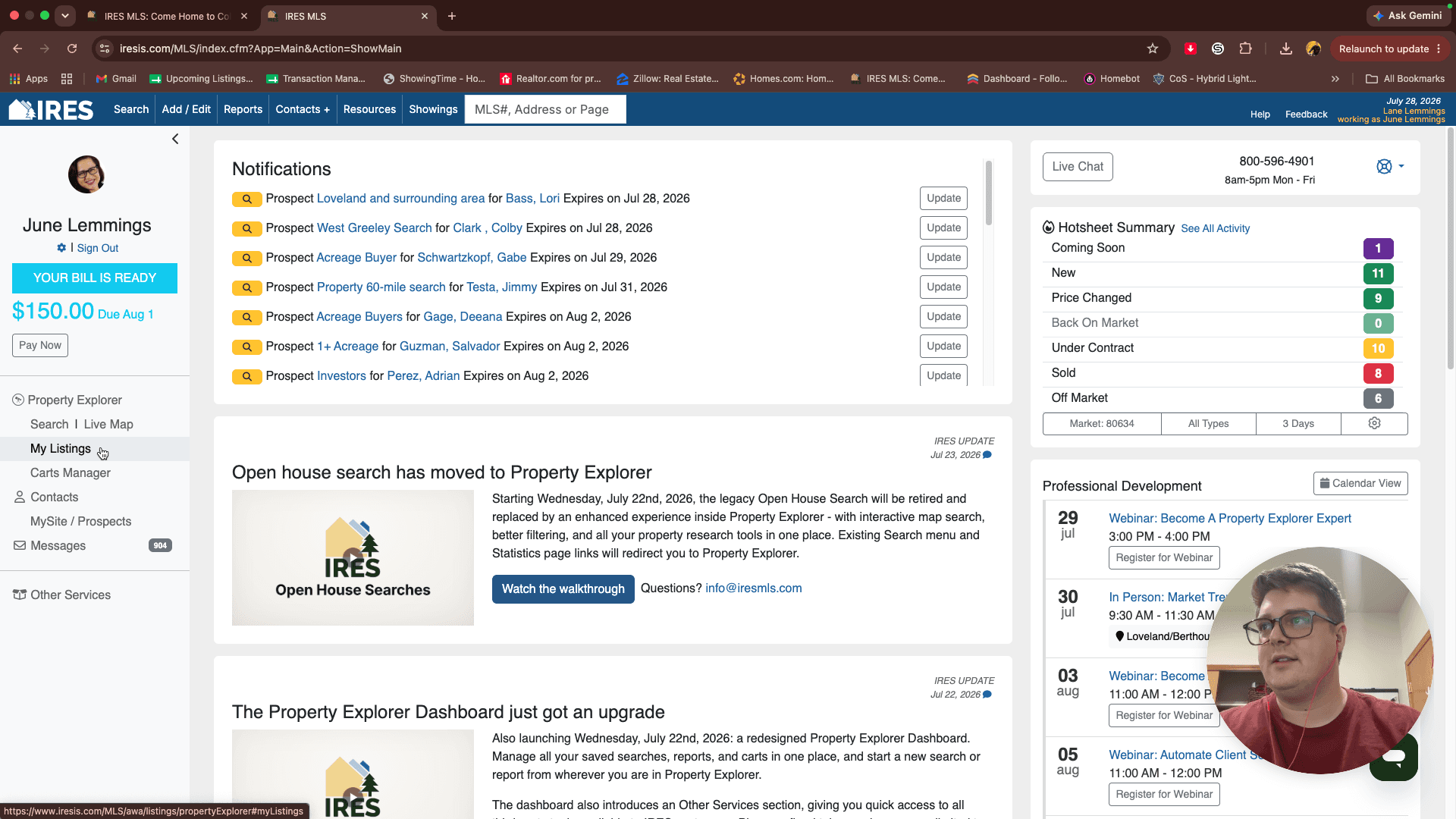Expand support options dropdown arrow

point(1401,166)
